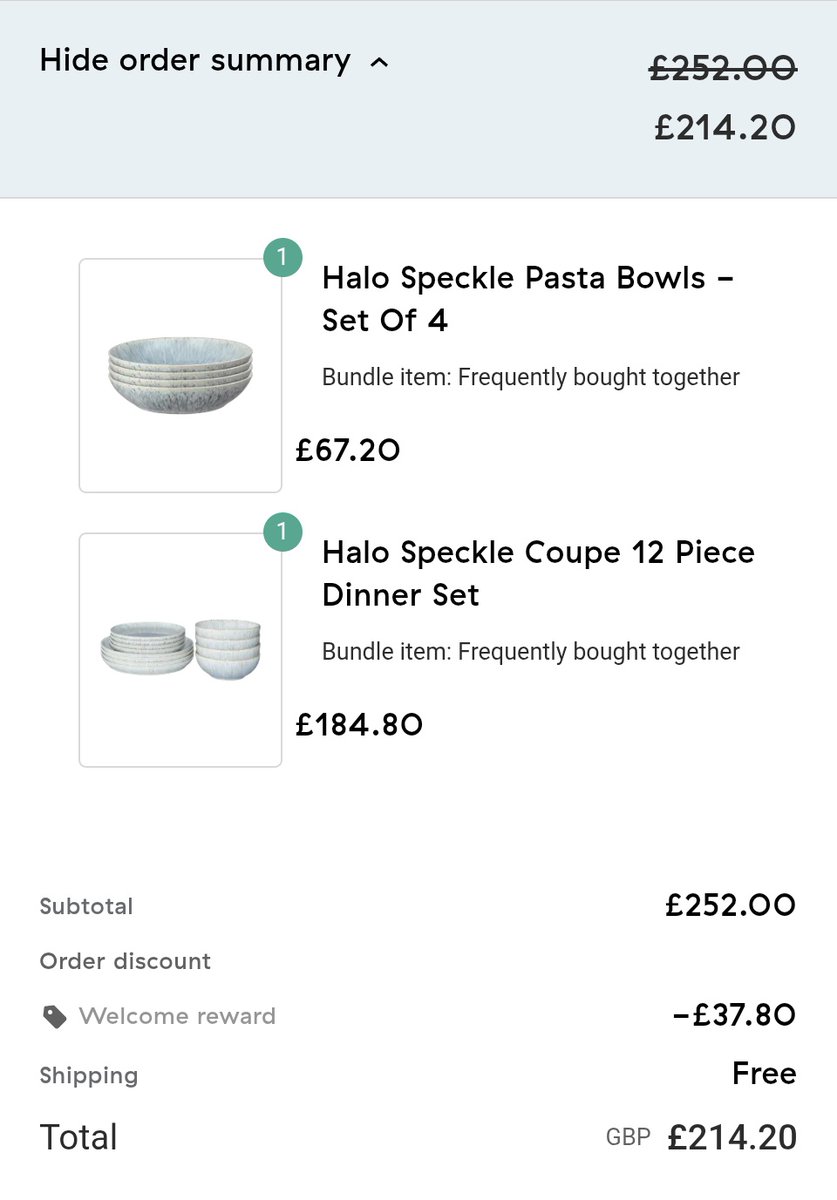Viewport: 837px width, 1200px height.
Task: Select the Halo Speckle Pasta Bowls title
Action: point(527,299)
